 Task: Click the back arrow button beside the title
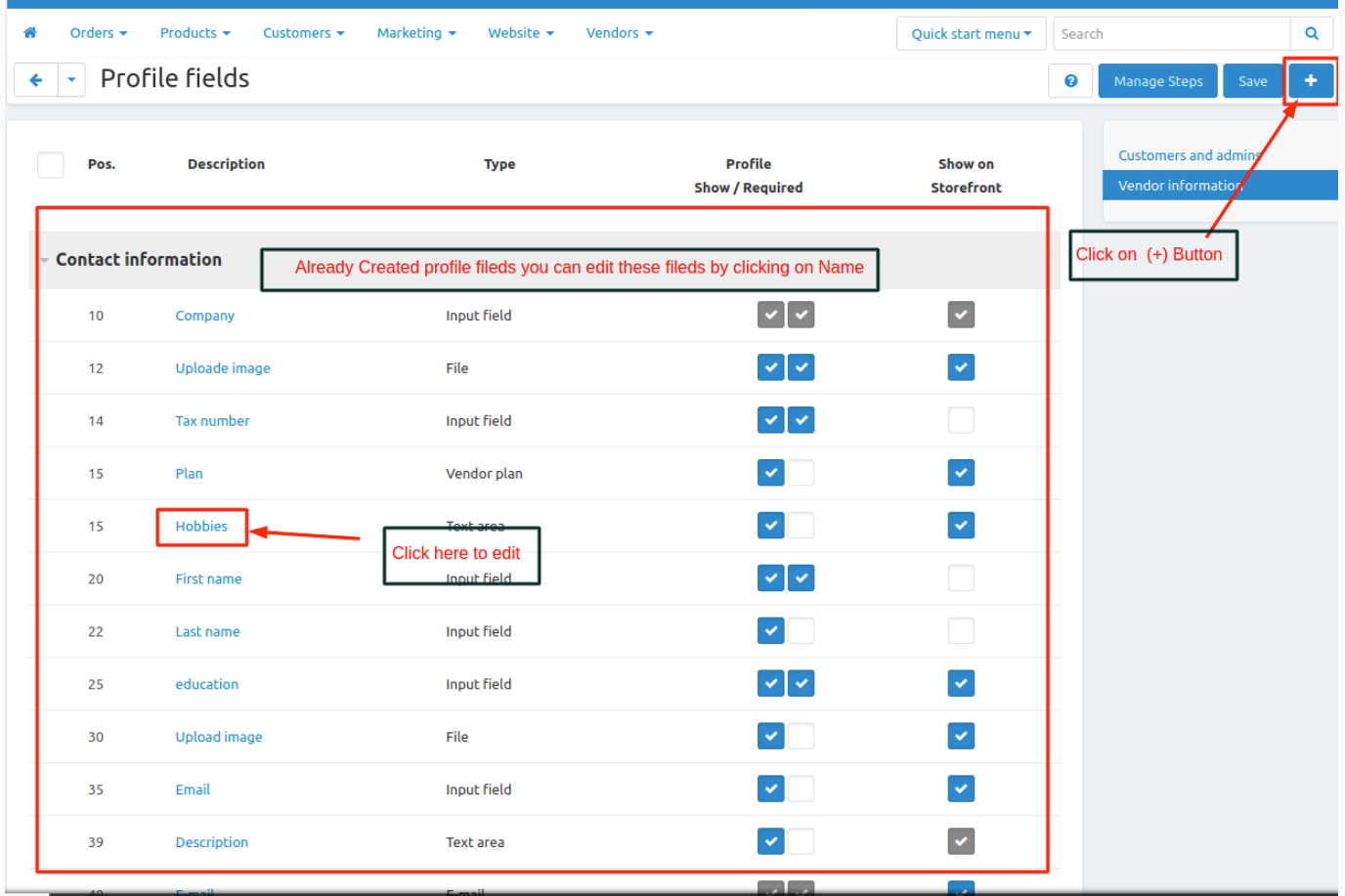[36, 80]
